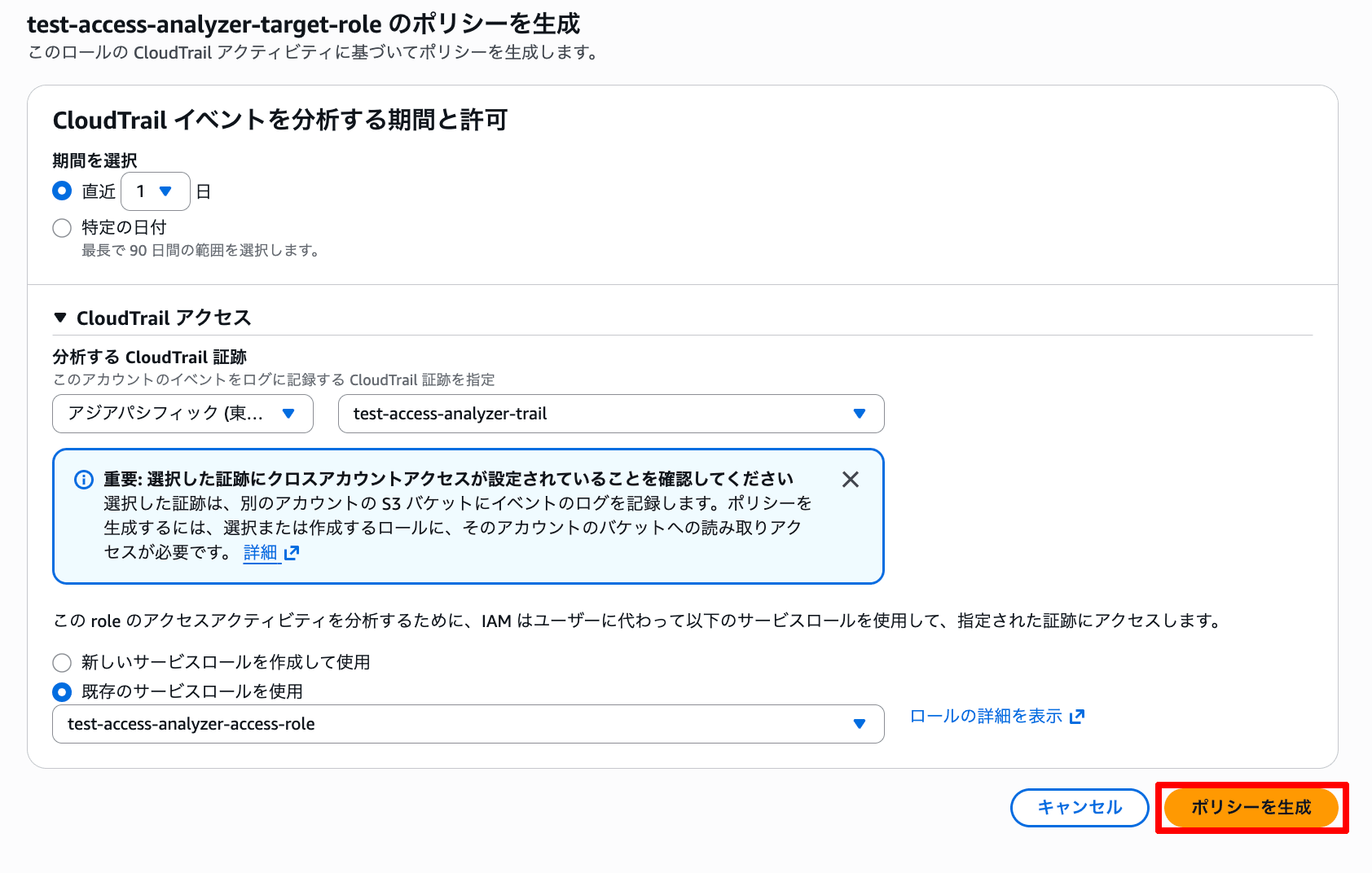The image size is (1372, 873).
Task: Click the 重要 alert heading text
Action: click(448, 479)
